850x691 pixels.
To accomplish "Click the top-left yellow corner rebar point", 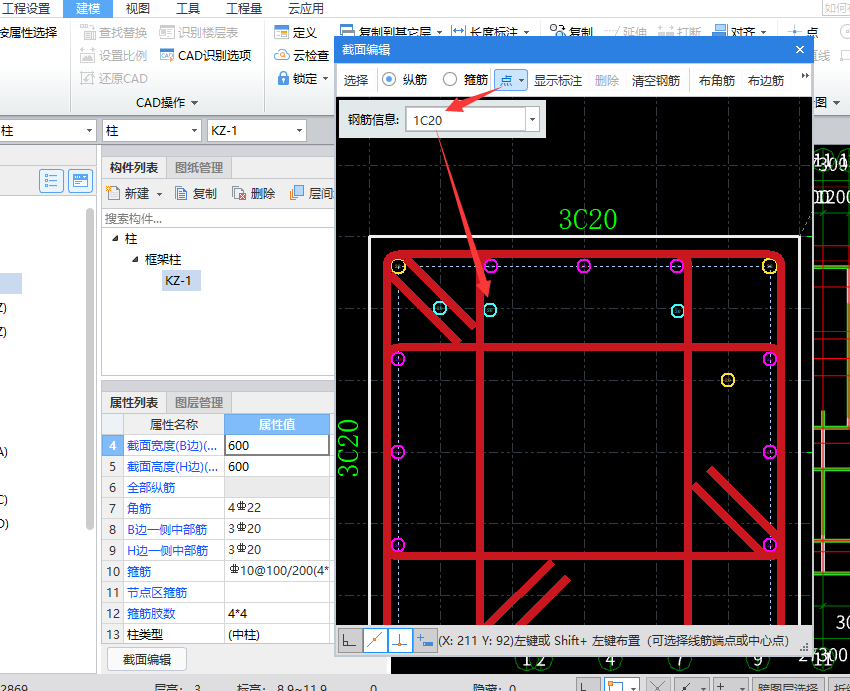I will (x=398, y=266).
